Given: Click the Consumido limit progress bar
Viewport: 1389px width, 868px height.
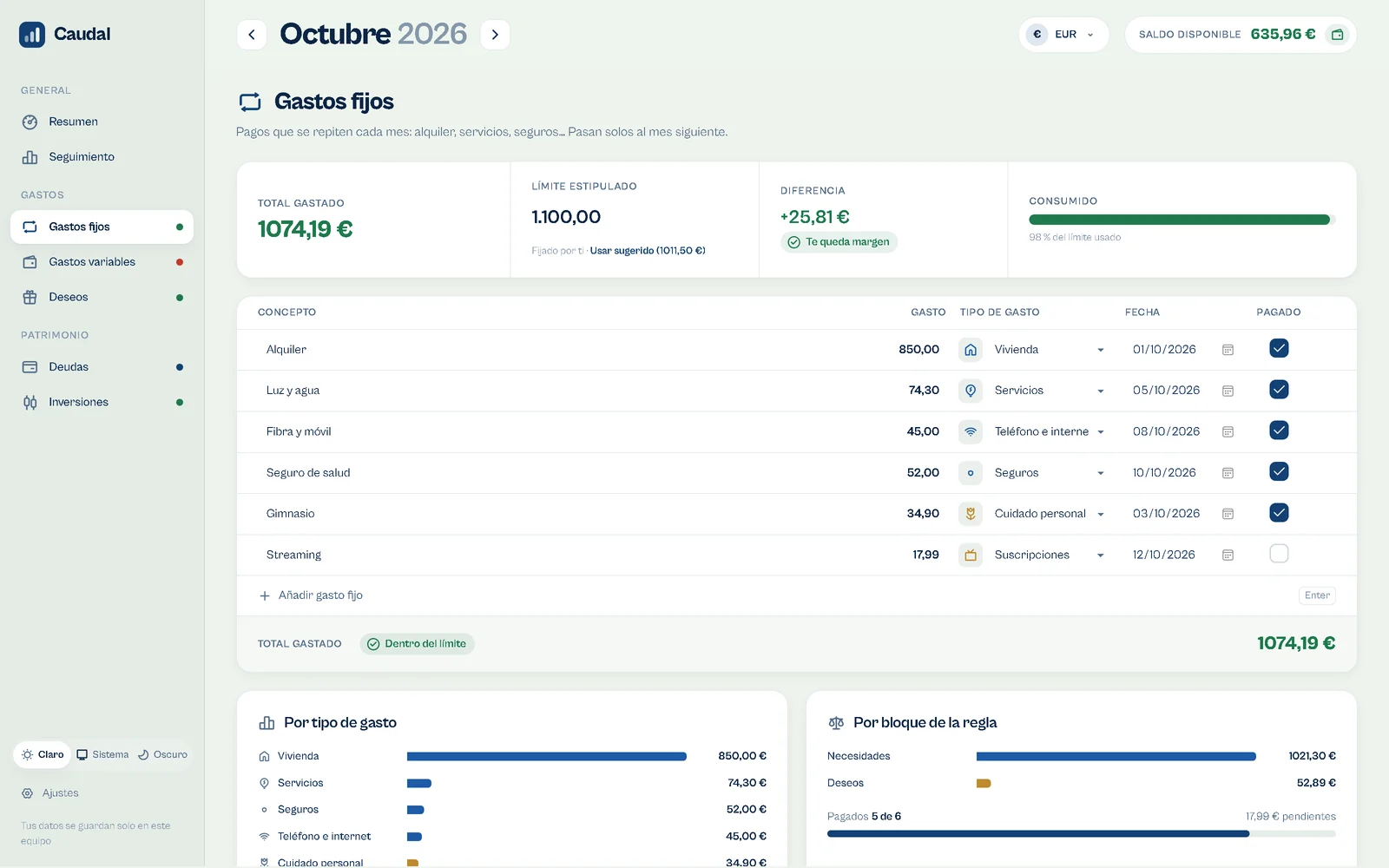Looking at the screenshot, I should click(x=1182, y=220).
